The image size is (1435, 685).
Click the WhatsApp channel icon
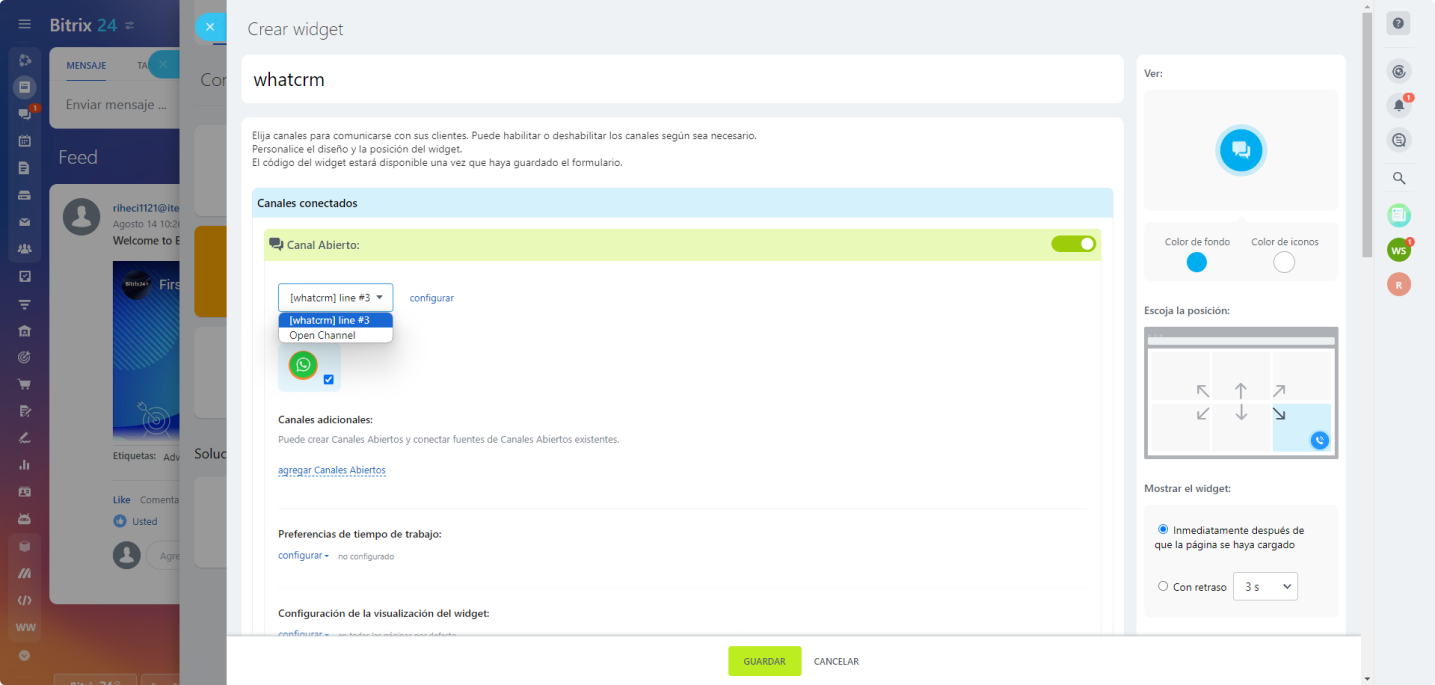(303, 365)
